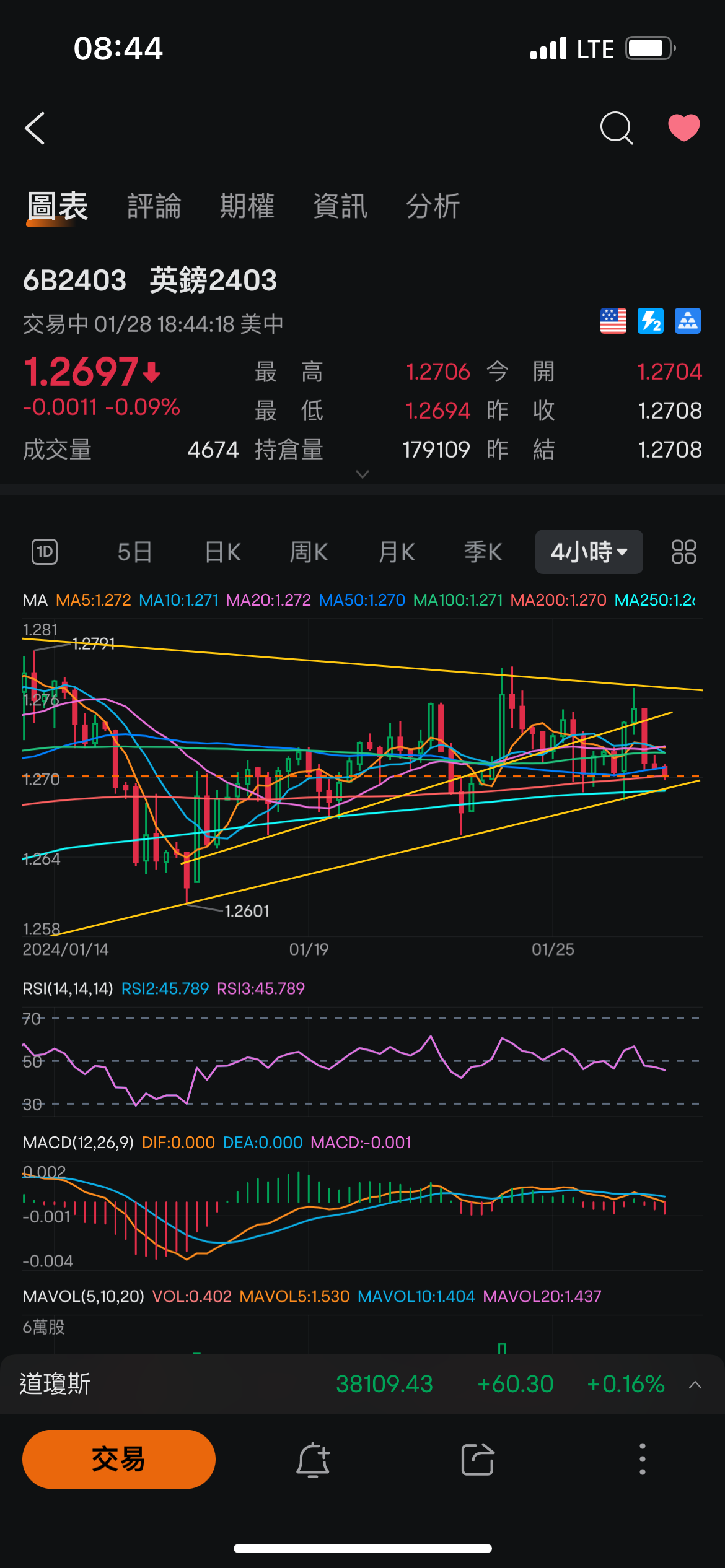Tap the 最高 value 1.2706
The height and width of the screenshot is (1568, 725).
[x=438, y=372]
